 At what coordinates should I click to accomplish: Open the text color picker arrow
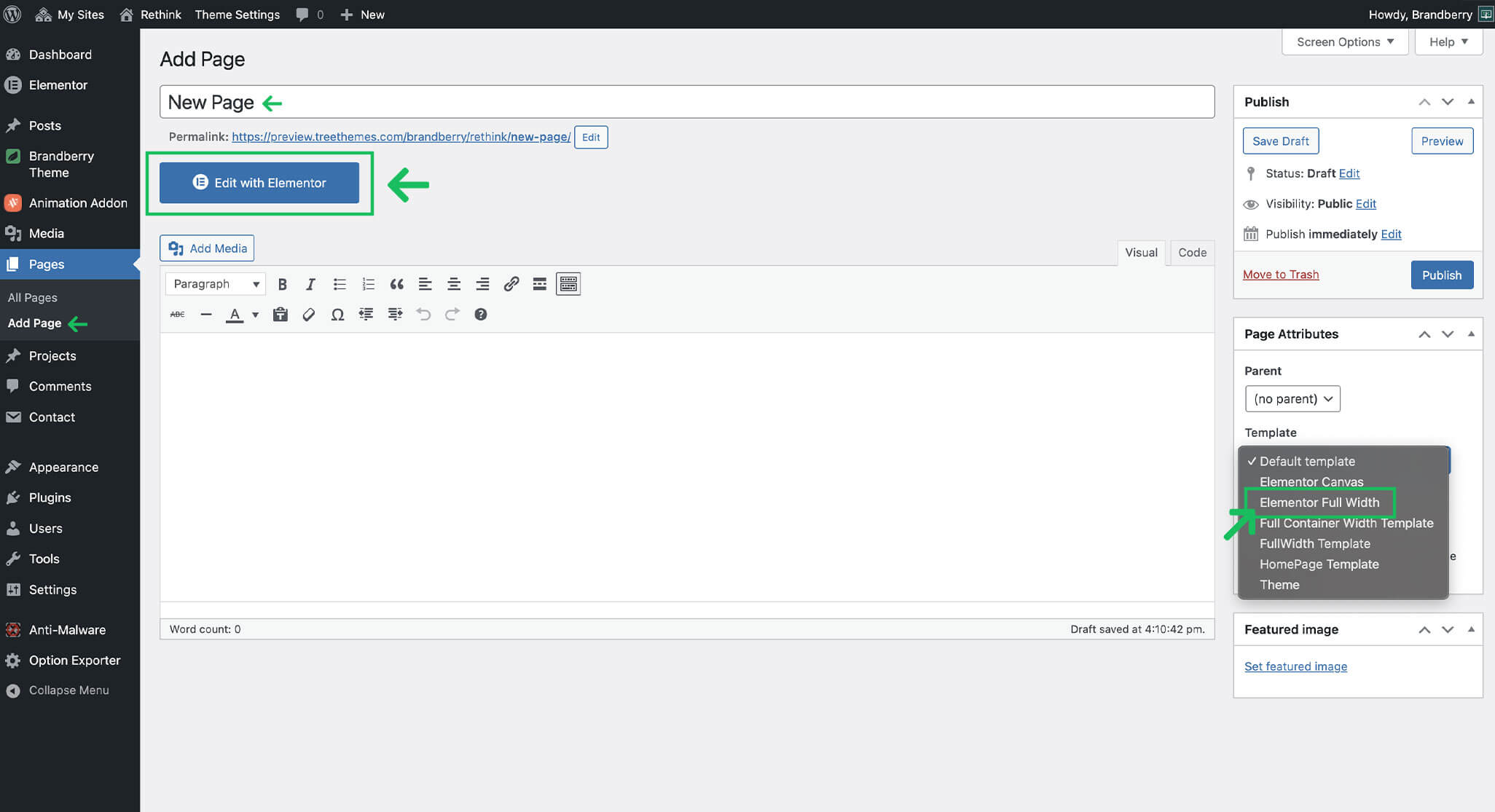point(256,315)
